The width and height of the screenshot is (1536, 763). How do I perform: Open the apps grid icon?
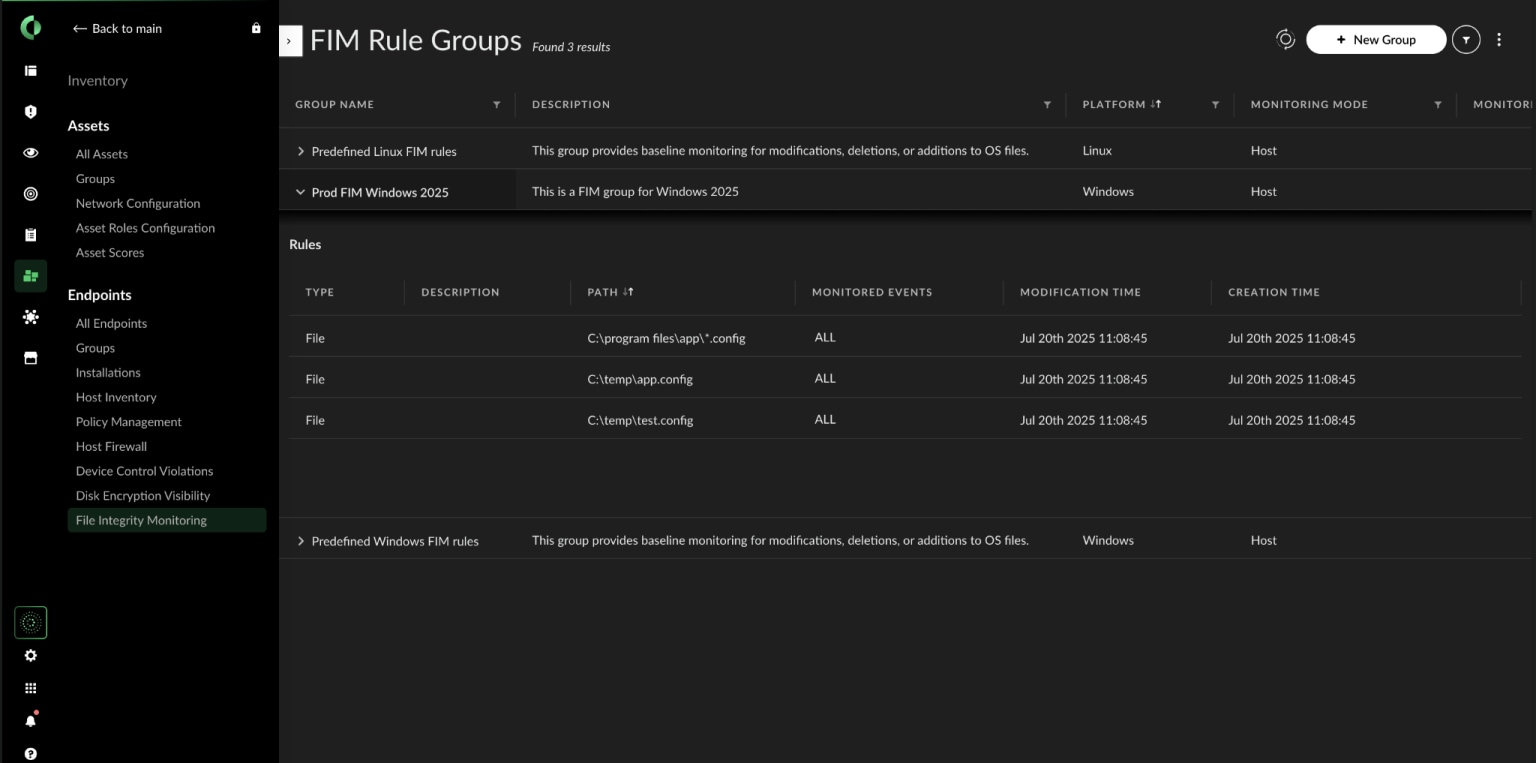tap(30, 688)
